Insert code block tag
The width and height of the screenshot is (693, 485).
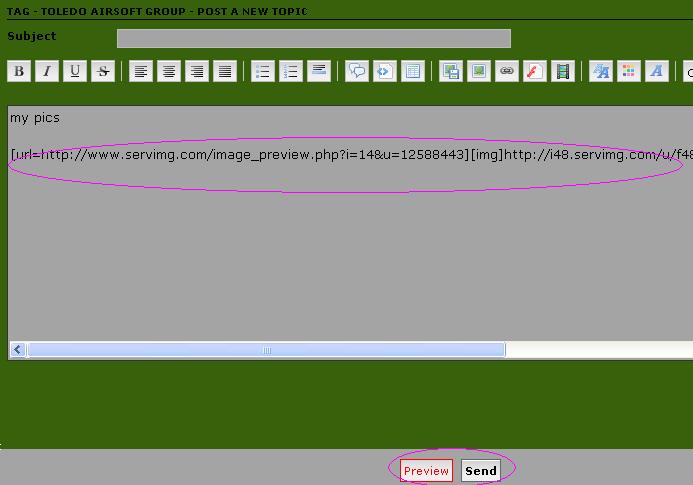click(x=385, y=71)
